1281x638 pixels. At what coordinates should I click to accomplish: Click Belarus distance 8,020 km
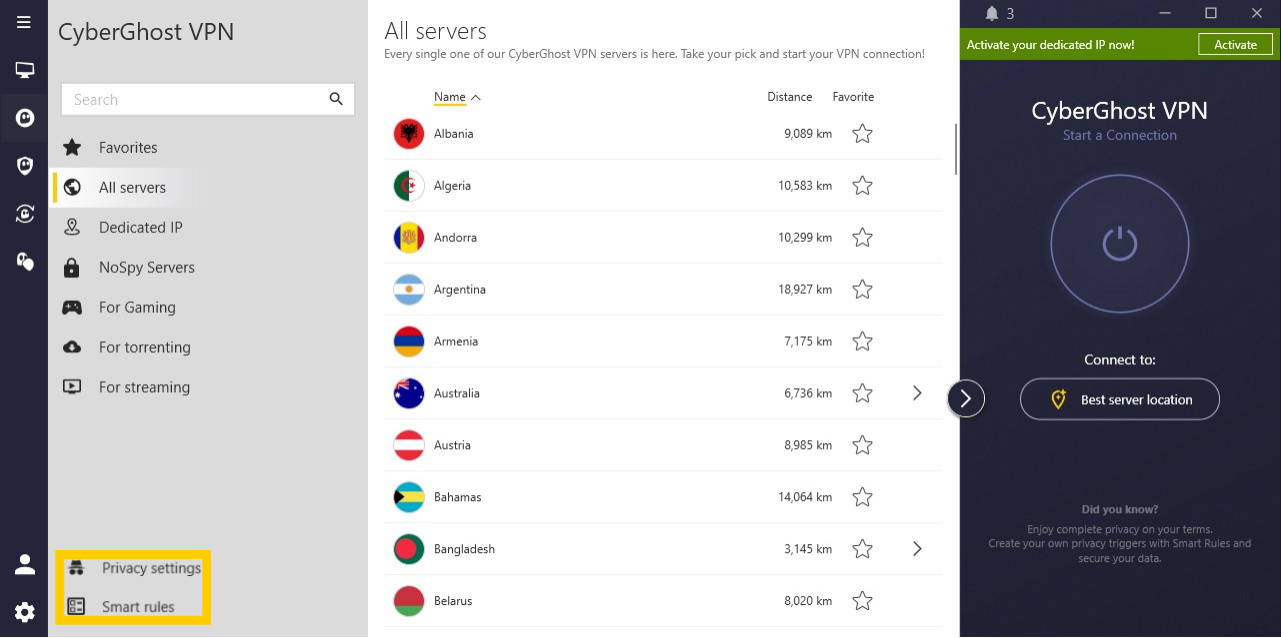point(808,601)
